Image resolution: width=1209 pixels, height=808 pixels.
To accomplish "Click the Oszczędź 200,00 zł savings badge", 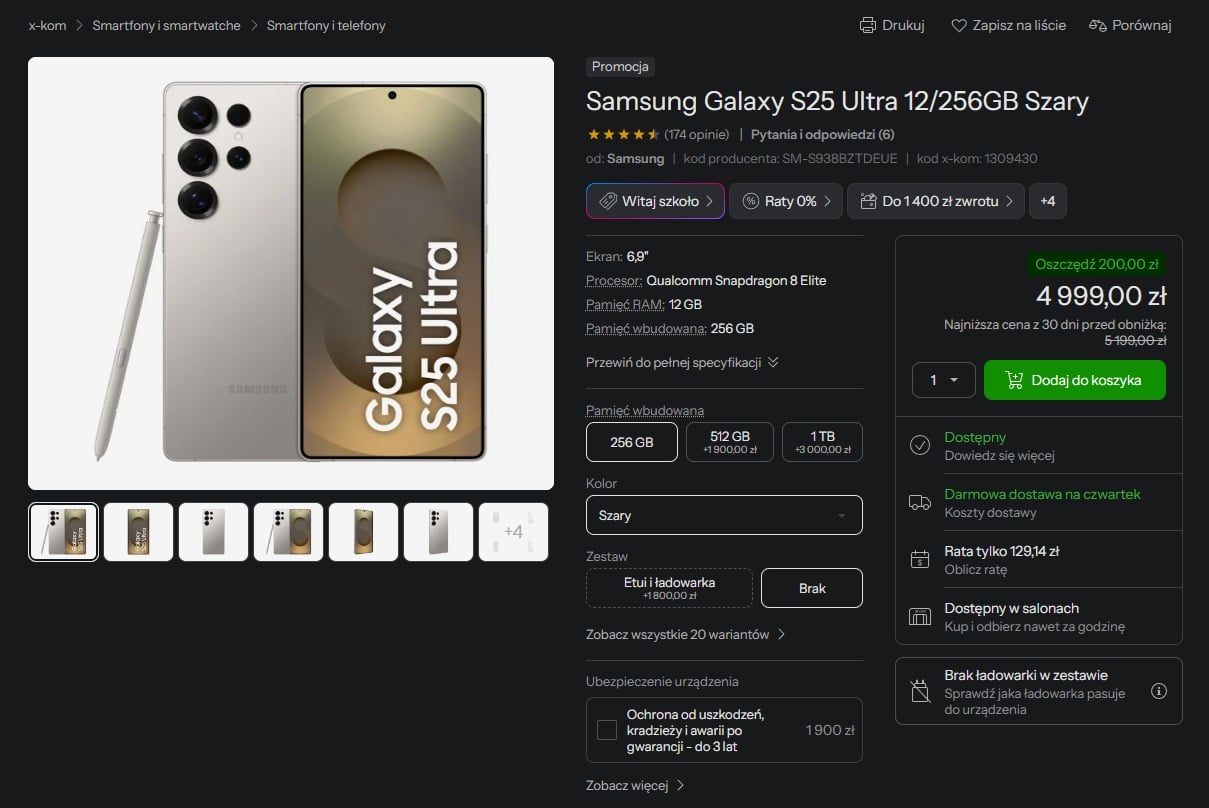I will pyautogui.click(x=1096, y=264).
